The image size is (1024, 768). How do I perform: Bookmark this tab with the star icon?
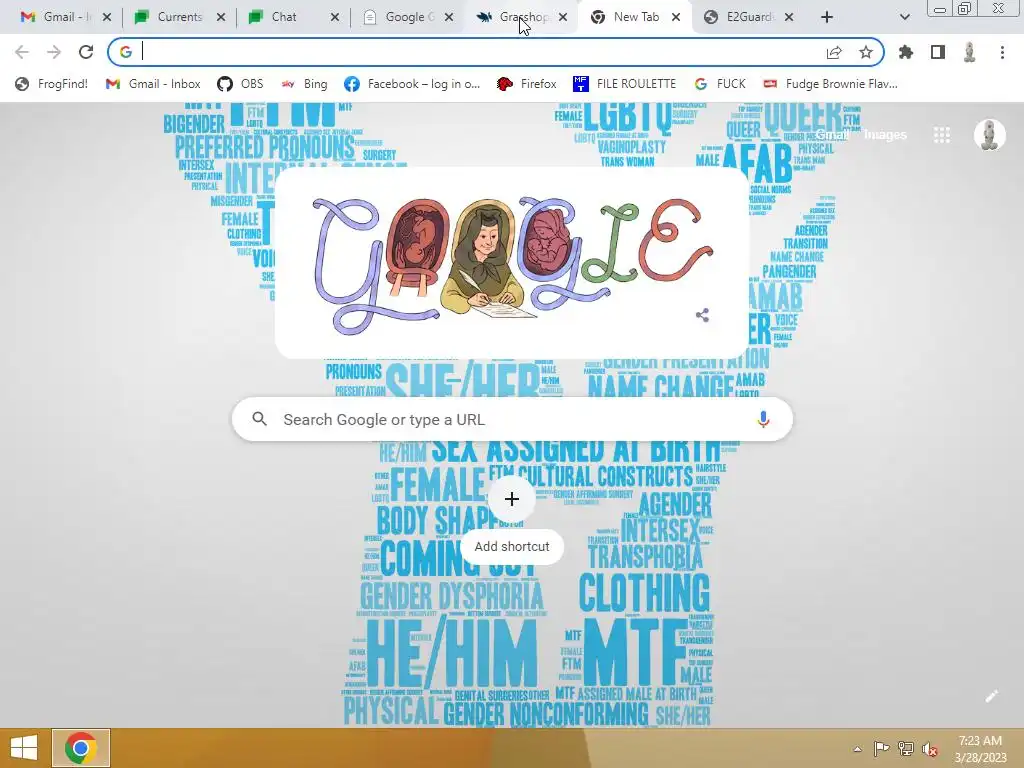click(866, 52)
